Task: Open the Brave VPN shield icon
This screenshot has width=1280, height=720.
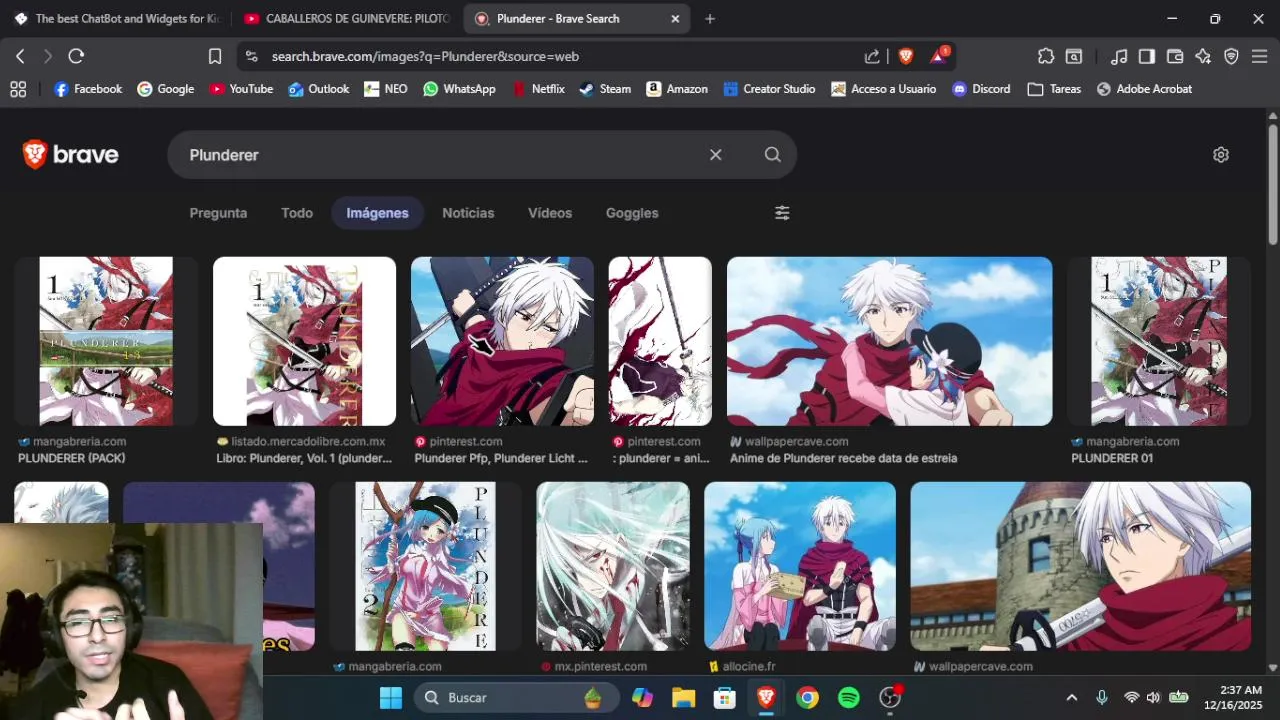Action: click(1231, 57)
